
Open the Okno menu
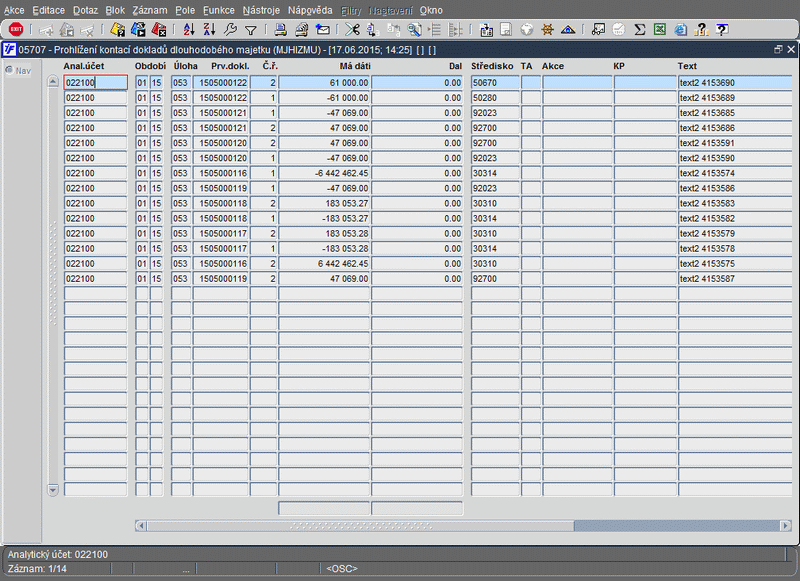[x=431, y=10]
